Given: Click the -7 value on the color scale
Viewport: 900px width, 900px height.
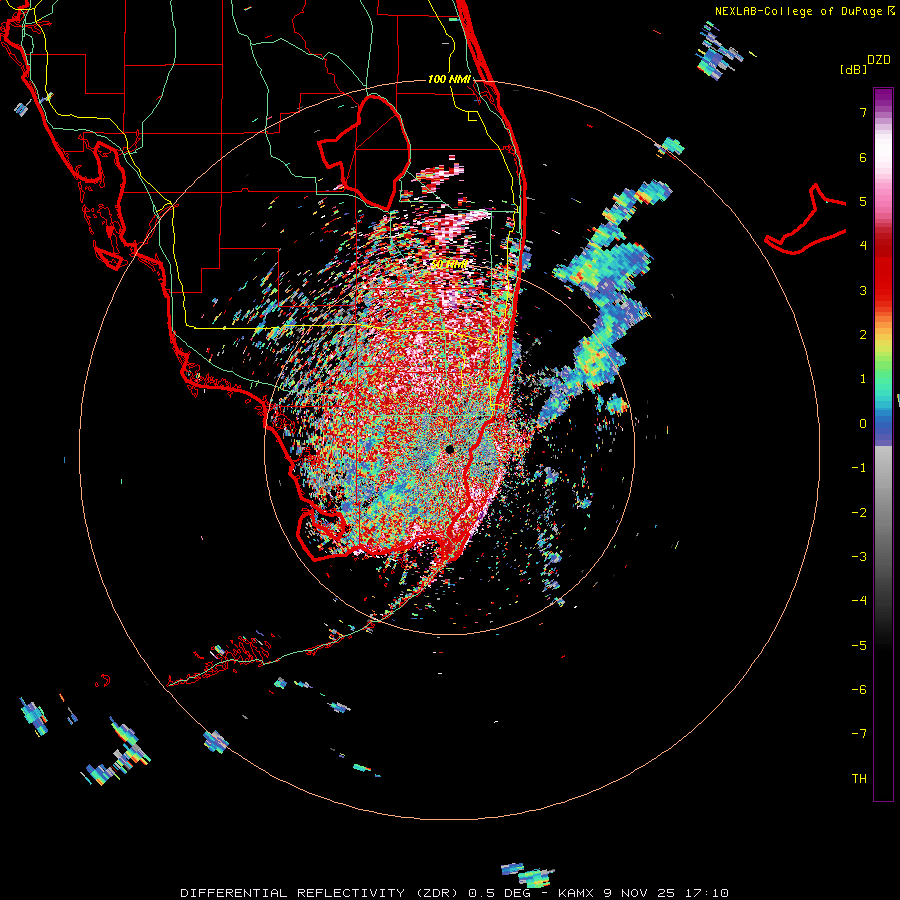Looking at the screenshot, I should (x=859, y=734).
